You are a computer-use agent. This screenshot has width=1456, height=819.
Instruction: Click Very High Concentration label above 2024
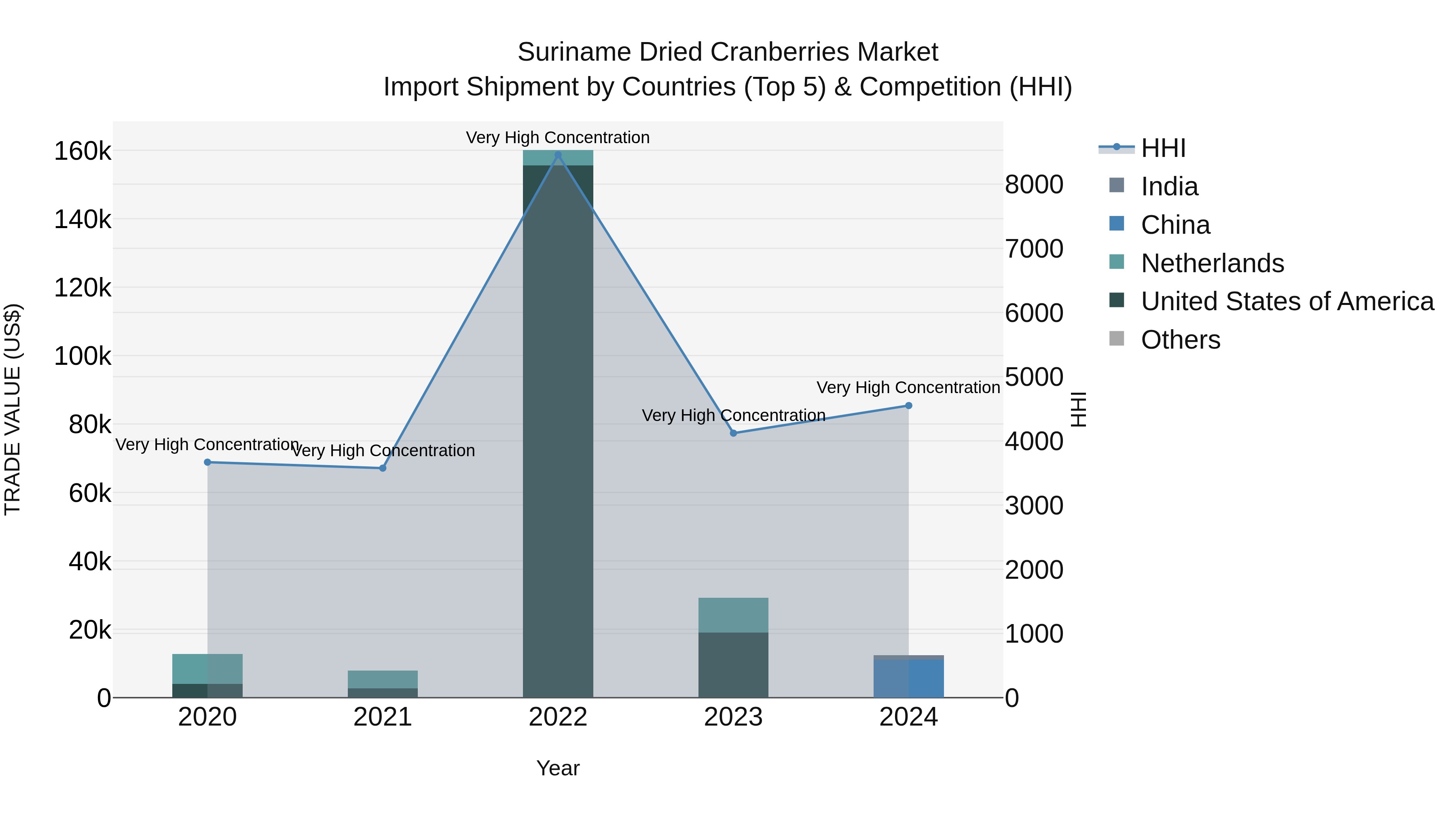(909, 388)
